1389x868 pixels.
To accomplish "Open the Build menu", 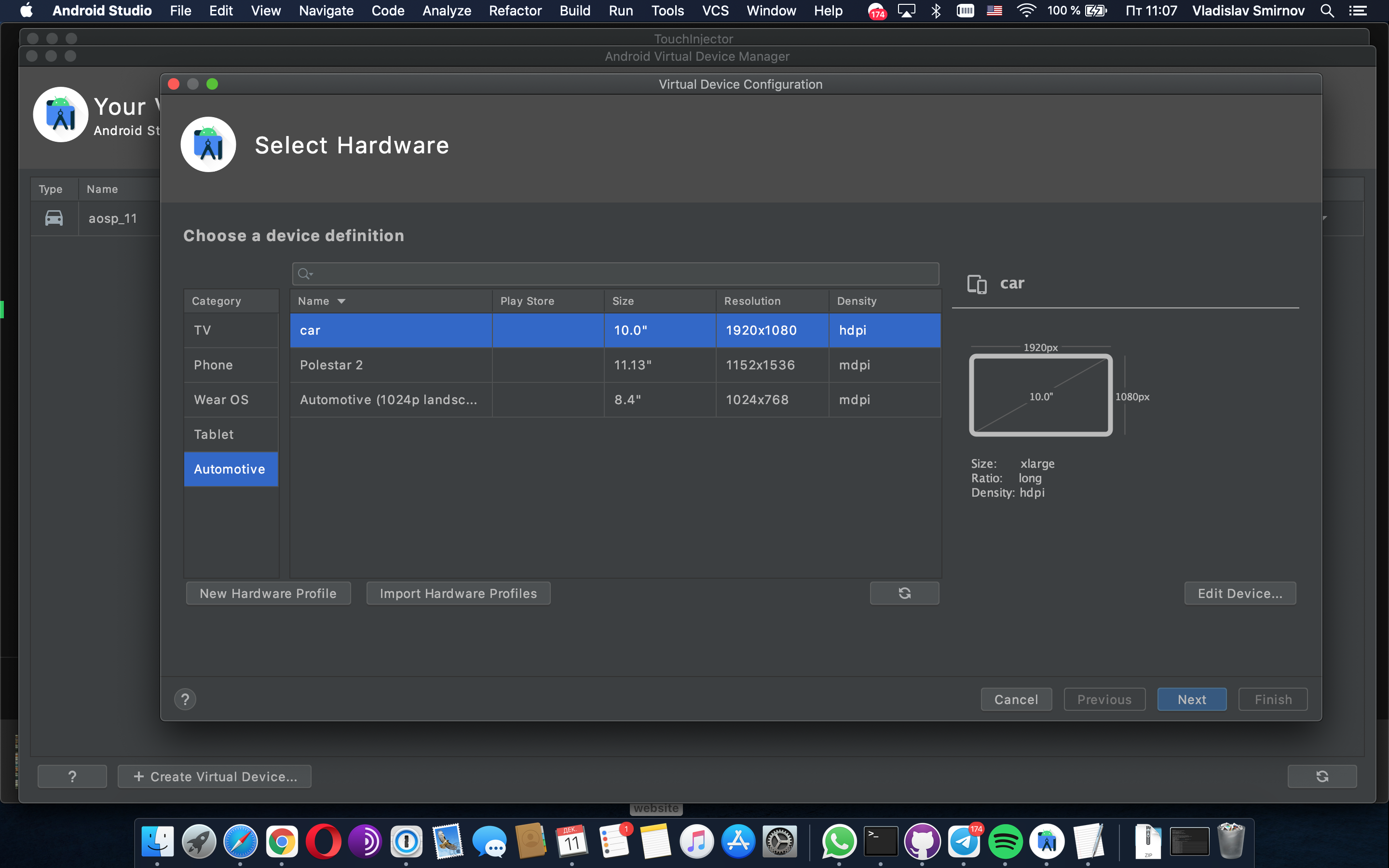I will (574, 10).
